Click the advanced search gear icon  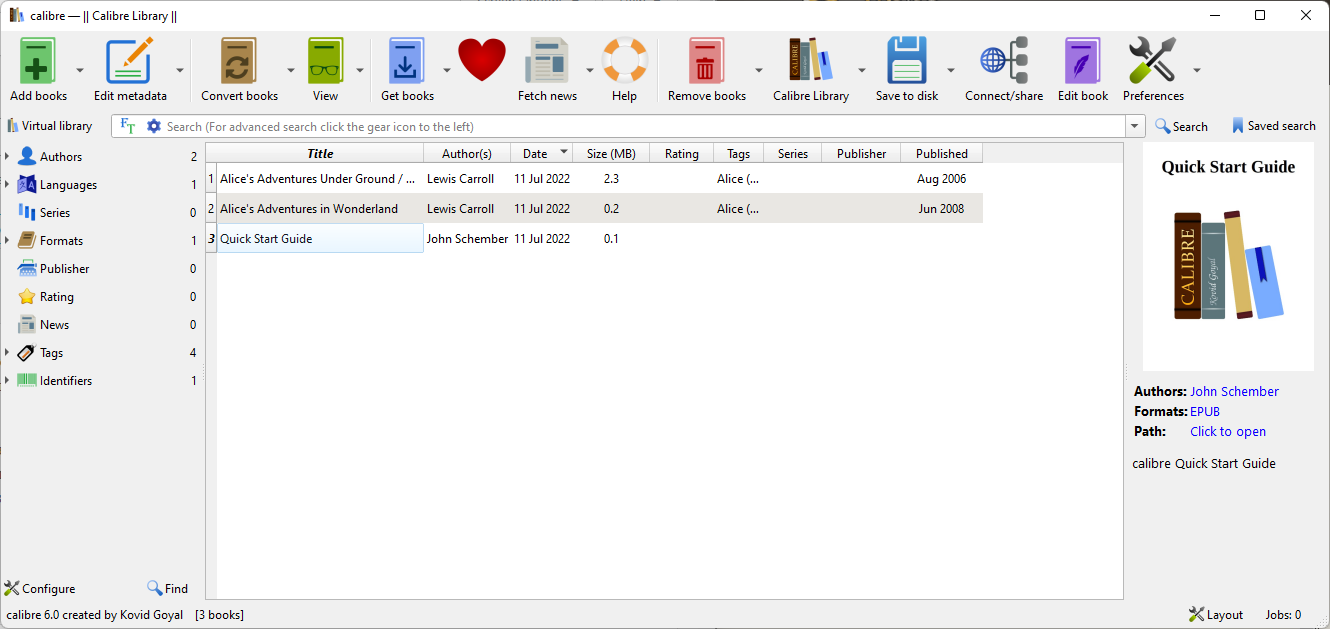coord(153,126)
